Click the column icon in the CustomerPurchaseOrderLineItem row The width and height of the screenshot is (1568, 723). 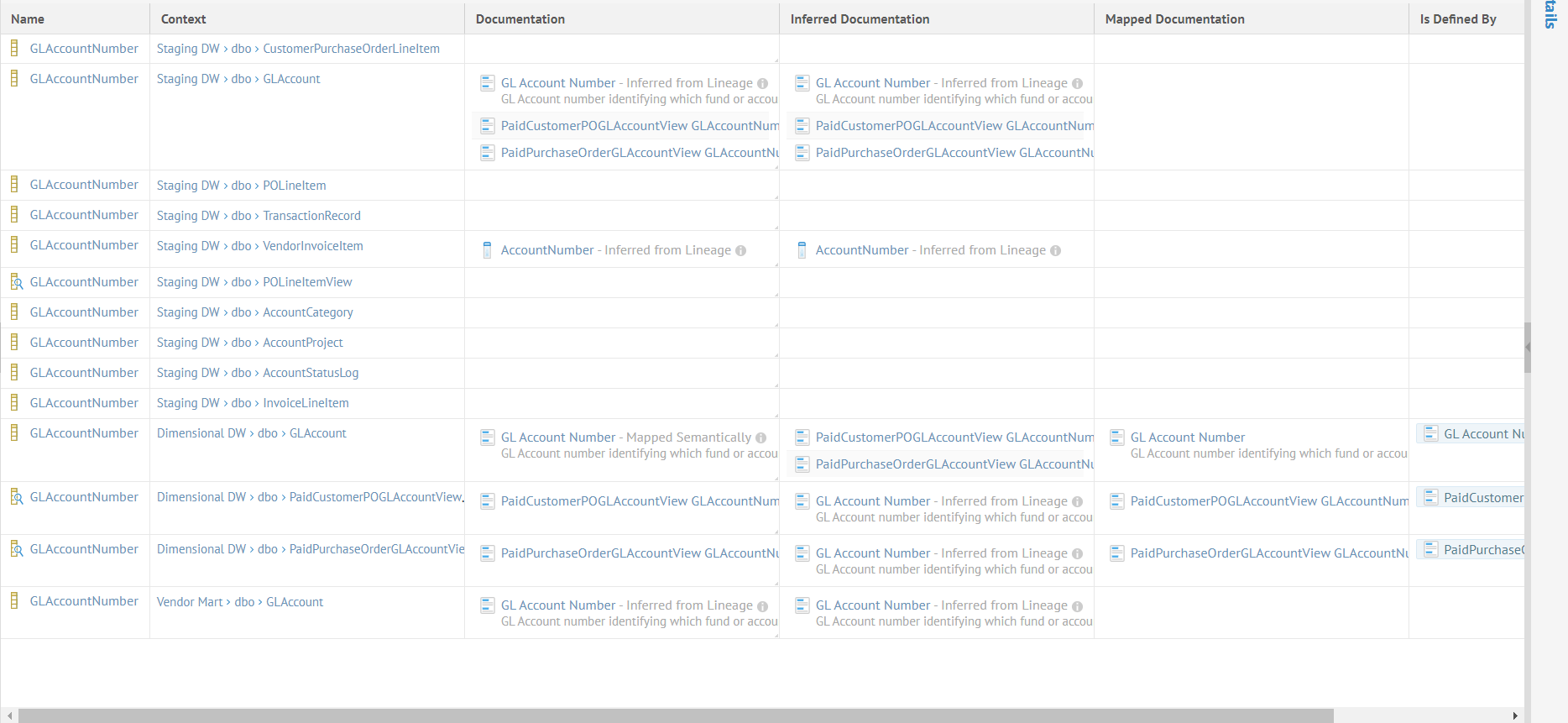14,49
